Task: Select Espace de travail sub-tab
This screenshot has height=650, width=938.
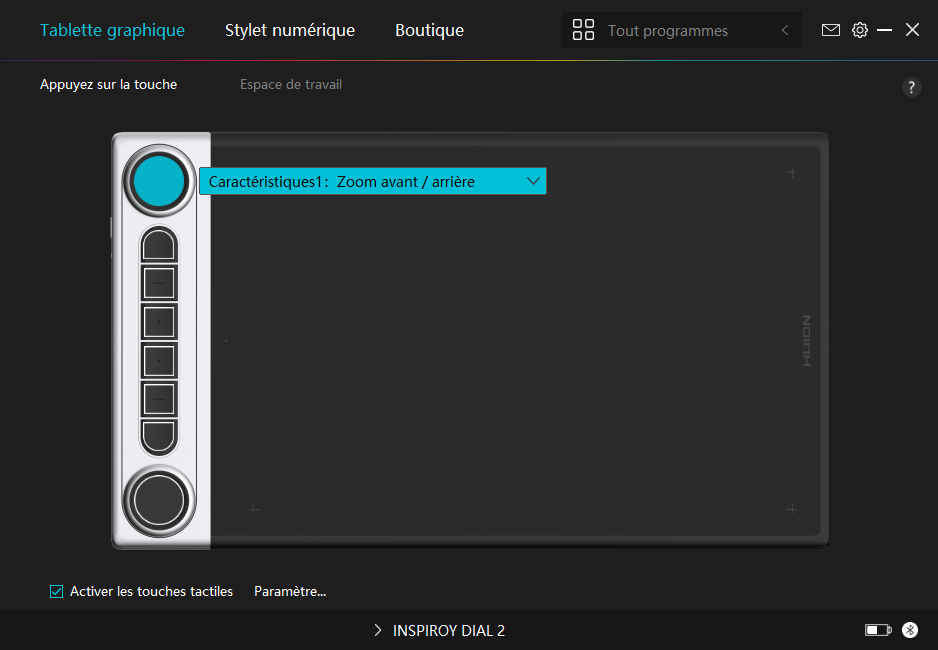Action: (291, 84)
